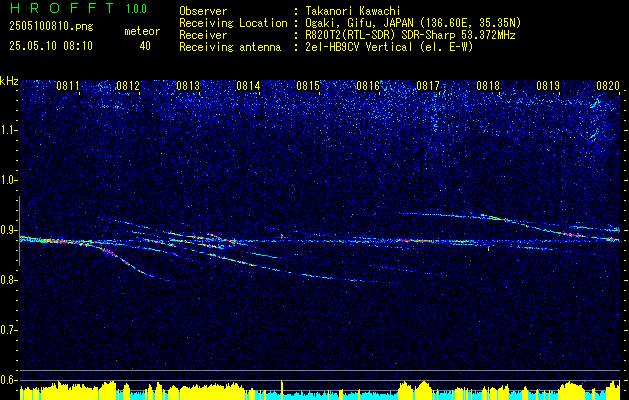The width and height of the screenshot is (629, 400).
Task: Click the 0813 time marker
Action: click(188, 85)
